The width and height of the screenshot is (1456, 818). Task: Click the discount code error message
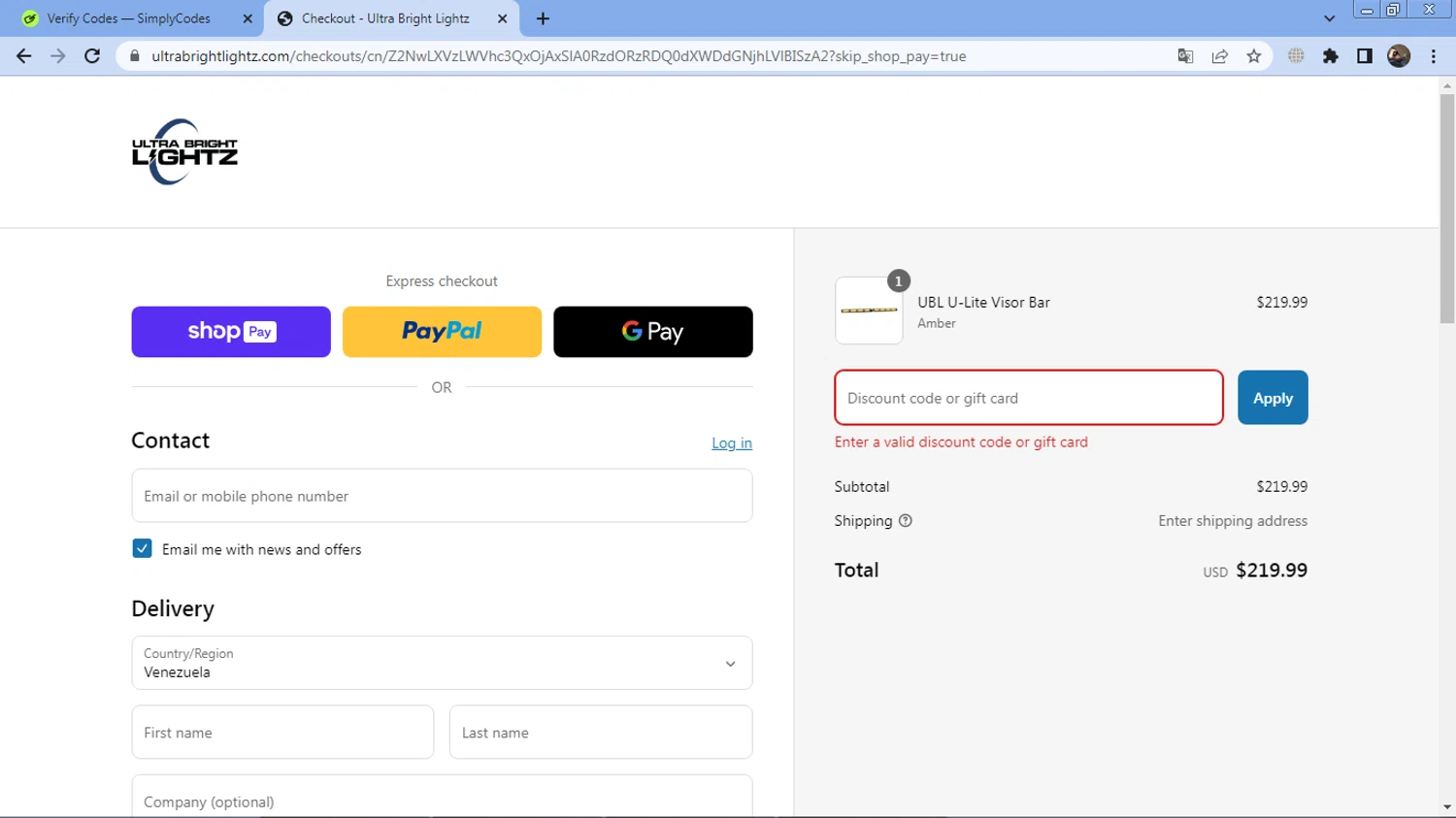click(961, 442)
